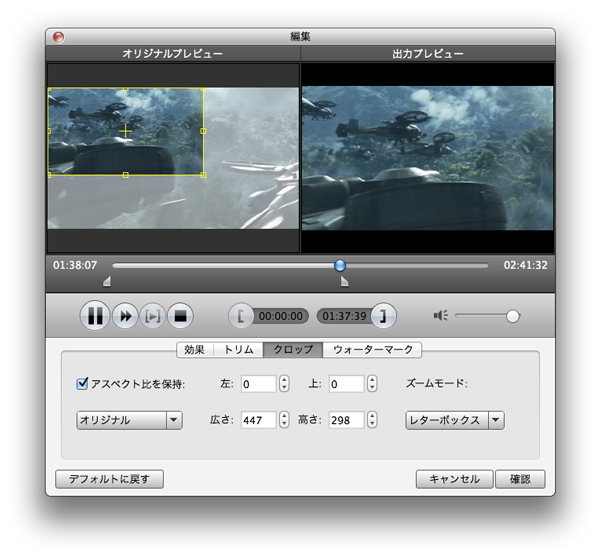Click the 00:00:00 trim start time
The width and height of the screenshot is (600, 558).
click(x=280, y=316)
